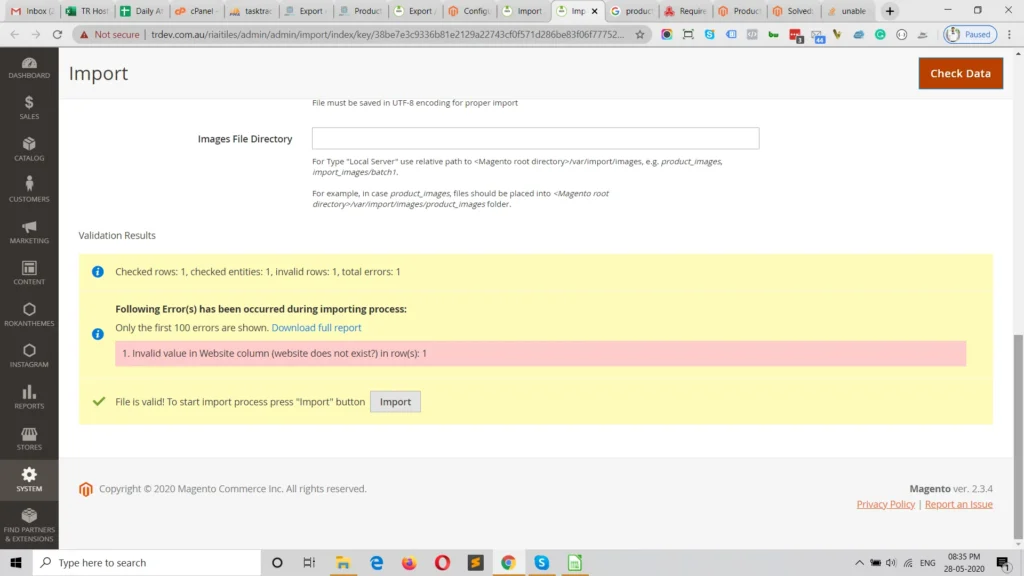Click the Check Data button

click(x=960, y=73)
